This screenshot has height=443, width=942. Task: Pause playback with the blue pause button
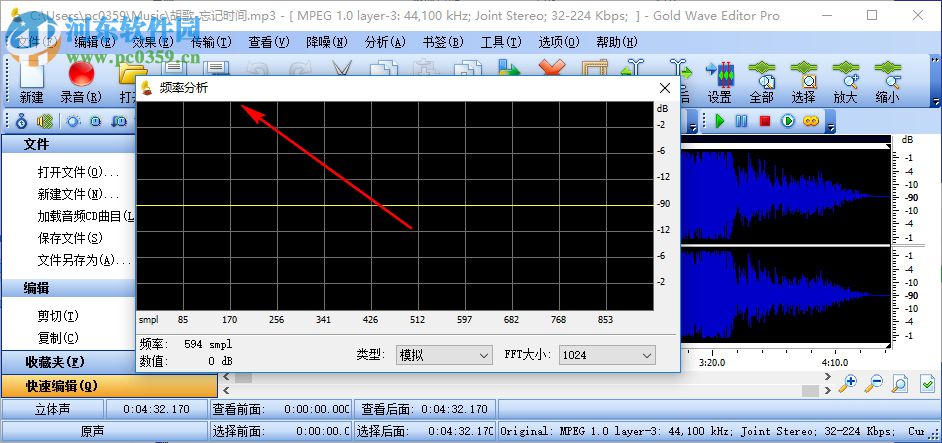tap(742, 121)
